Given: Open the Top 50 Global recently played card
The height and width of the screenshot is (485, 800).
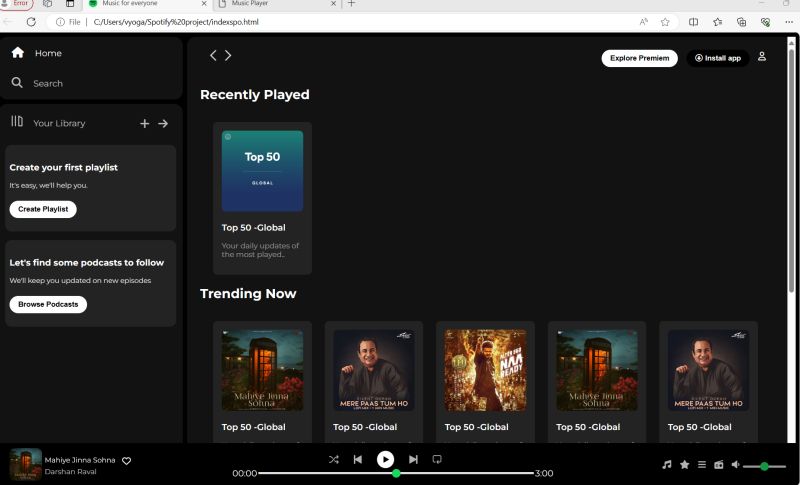Looking at the screenshot, I should pyautogui.click(x=262, y=198).
